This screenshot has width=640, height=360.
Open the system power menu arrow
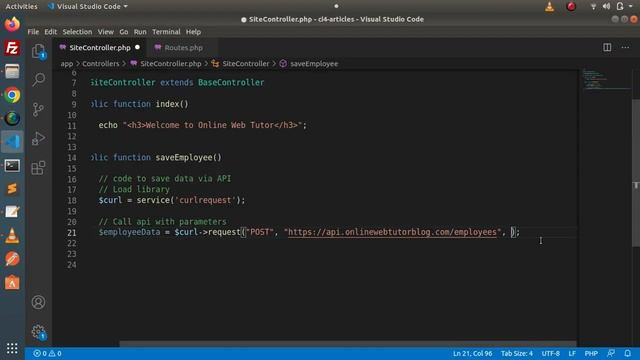(x=631, y=6)
